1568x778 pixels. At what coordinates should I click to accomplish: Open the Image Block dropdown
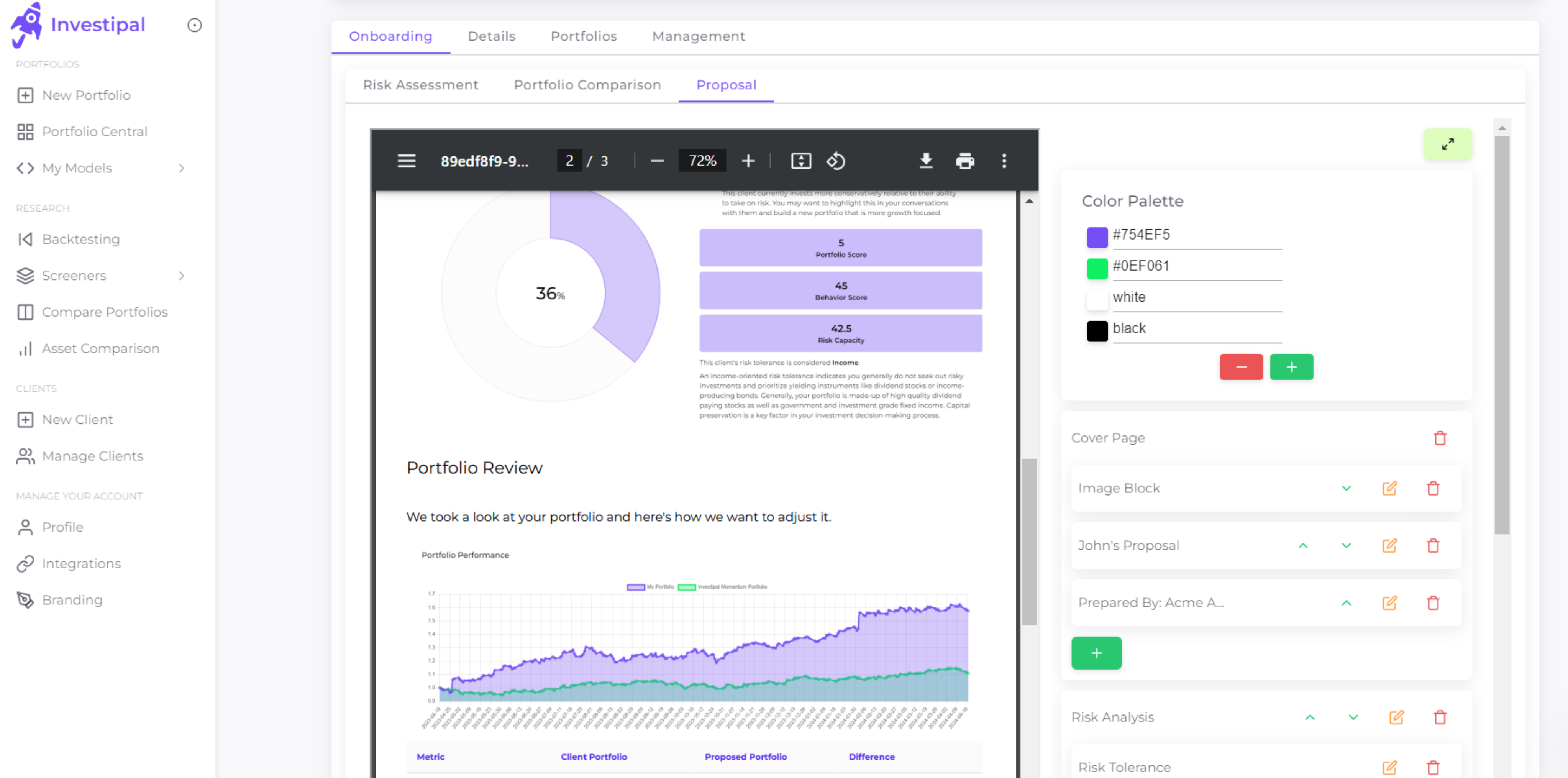(1347, 488)
